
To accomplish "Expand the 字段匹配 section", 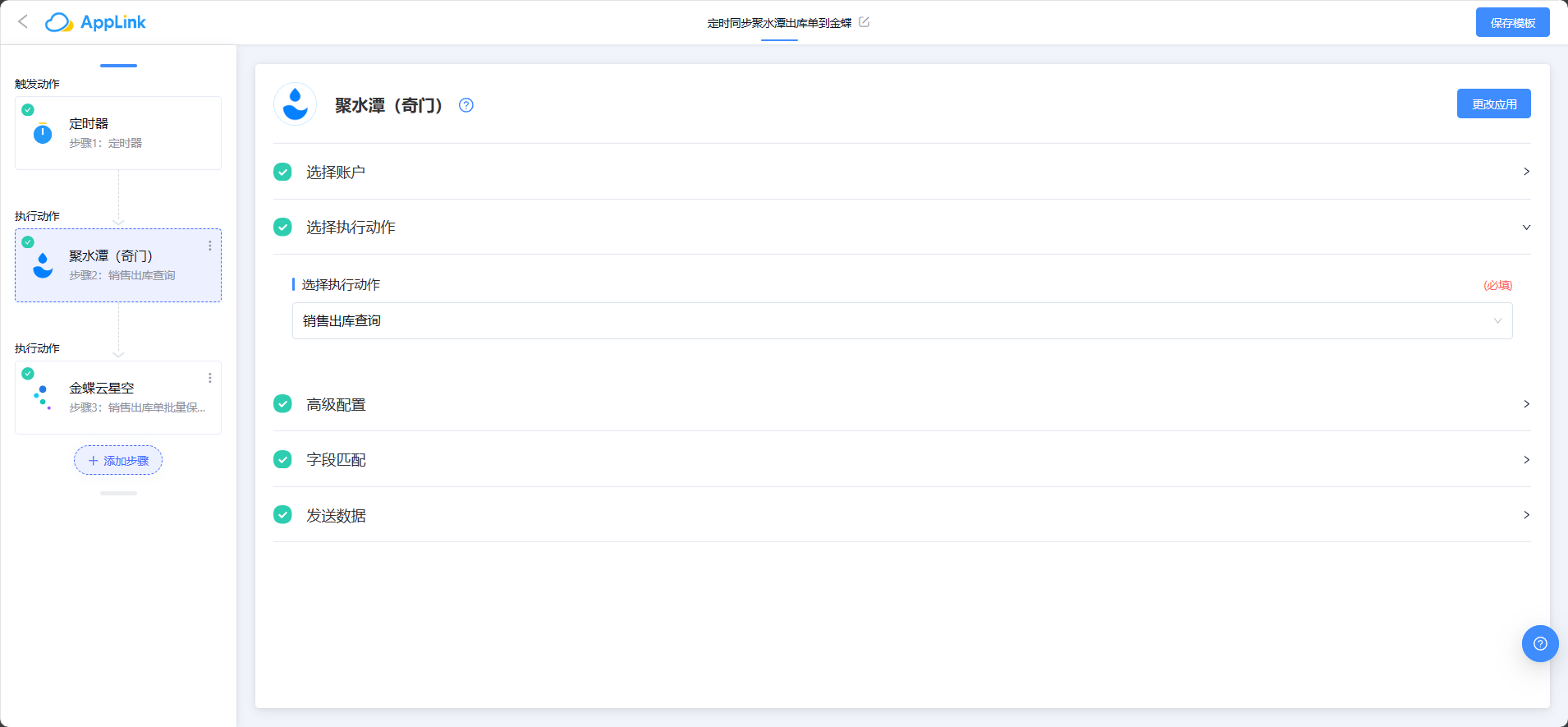I will tap(901, 459).
